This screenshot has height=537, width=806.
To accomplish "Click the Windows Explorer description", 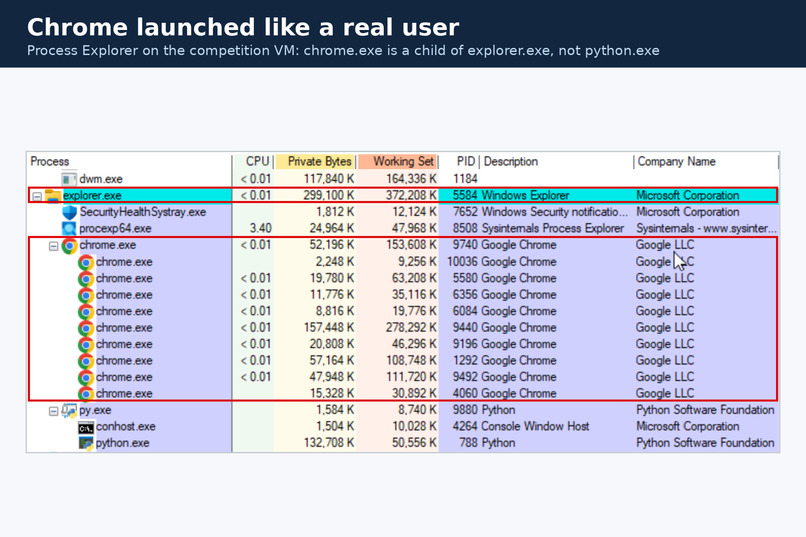I will pyautogui.click(x=525, y=195).
